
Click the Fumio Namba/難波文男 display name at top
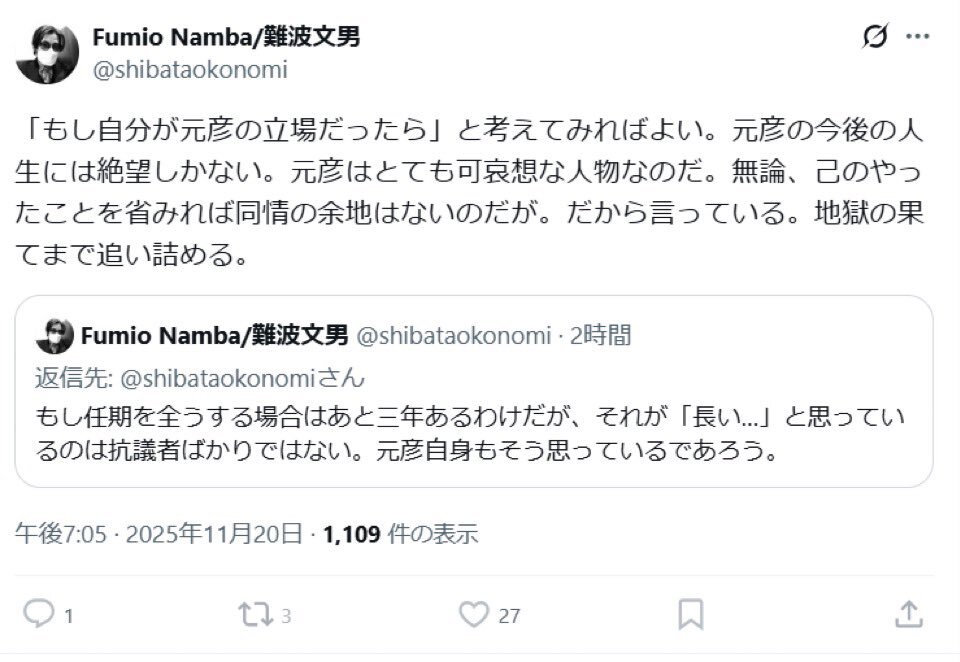pyautogui.click(x=226, y=38)
